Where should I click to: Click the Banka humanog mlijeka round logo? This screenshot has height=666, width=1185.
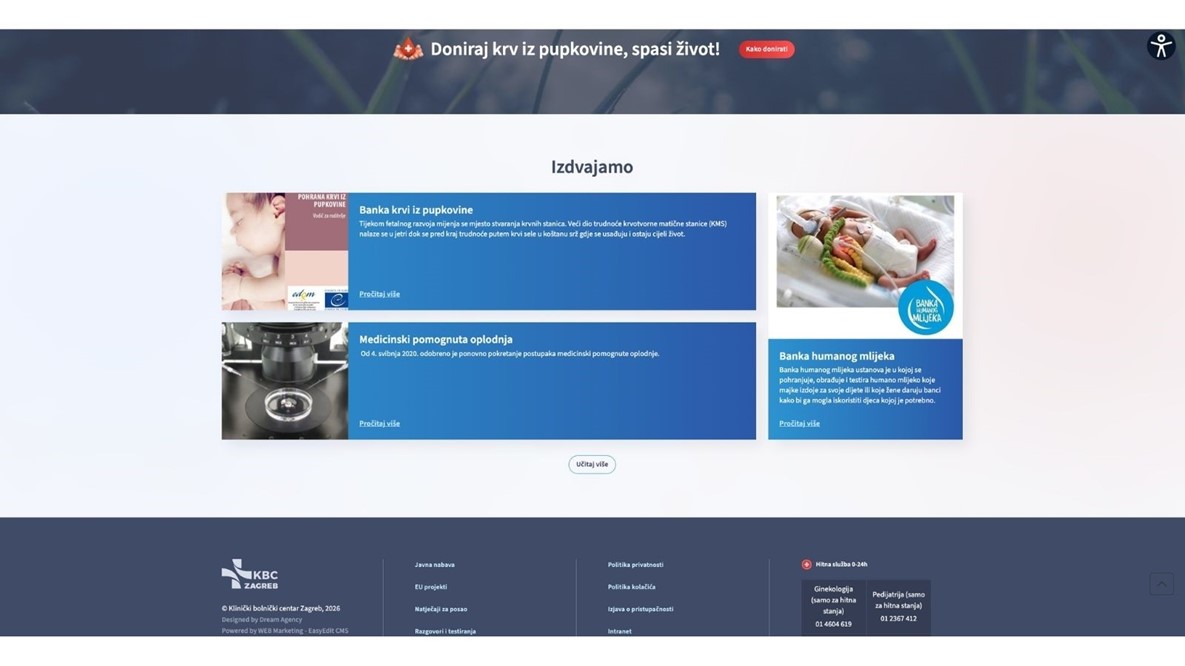click(x=925, y=308)
